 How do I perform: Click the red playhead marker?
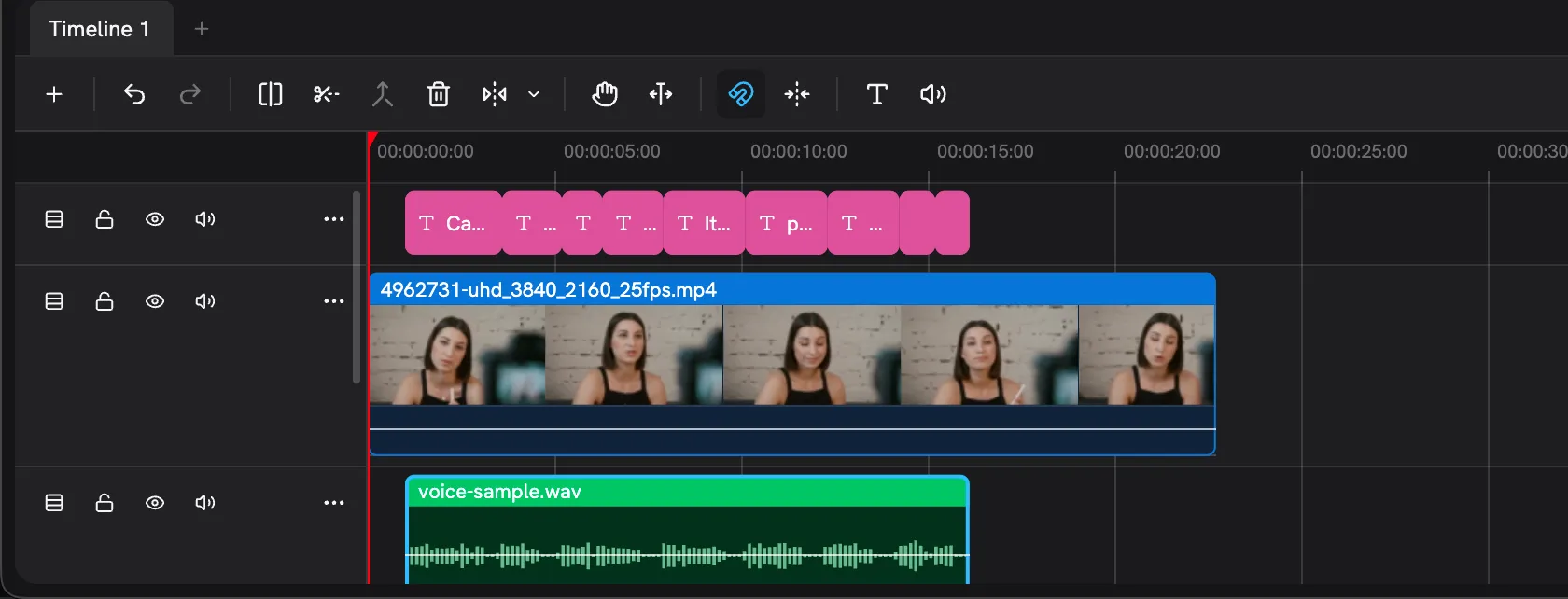[371, 139]
